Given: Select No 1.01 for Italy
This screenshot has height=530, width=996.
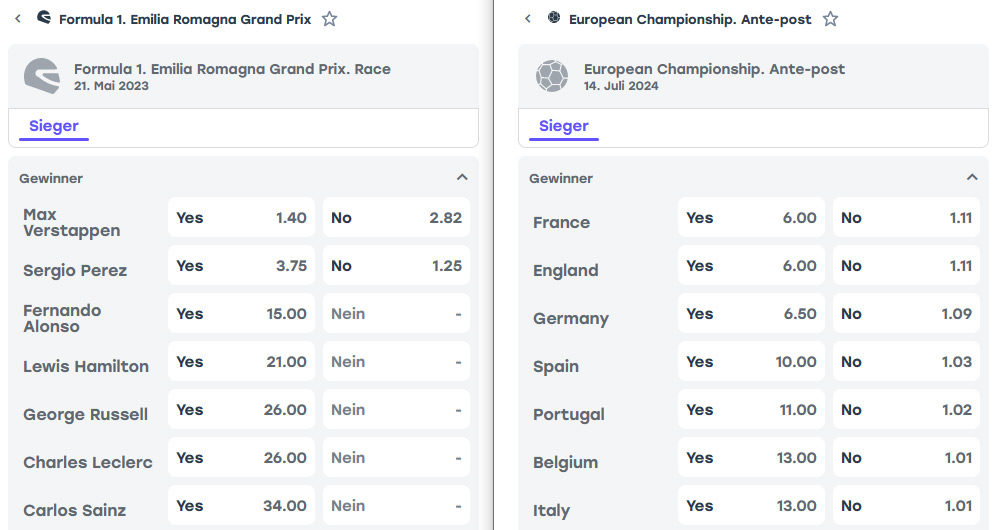Looking at the screenshot, I should (x=906, y=506).
